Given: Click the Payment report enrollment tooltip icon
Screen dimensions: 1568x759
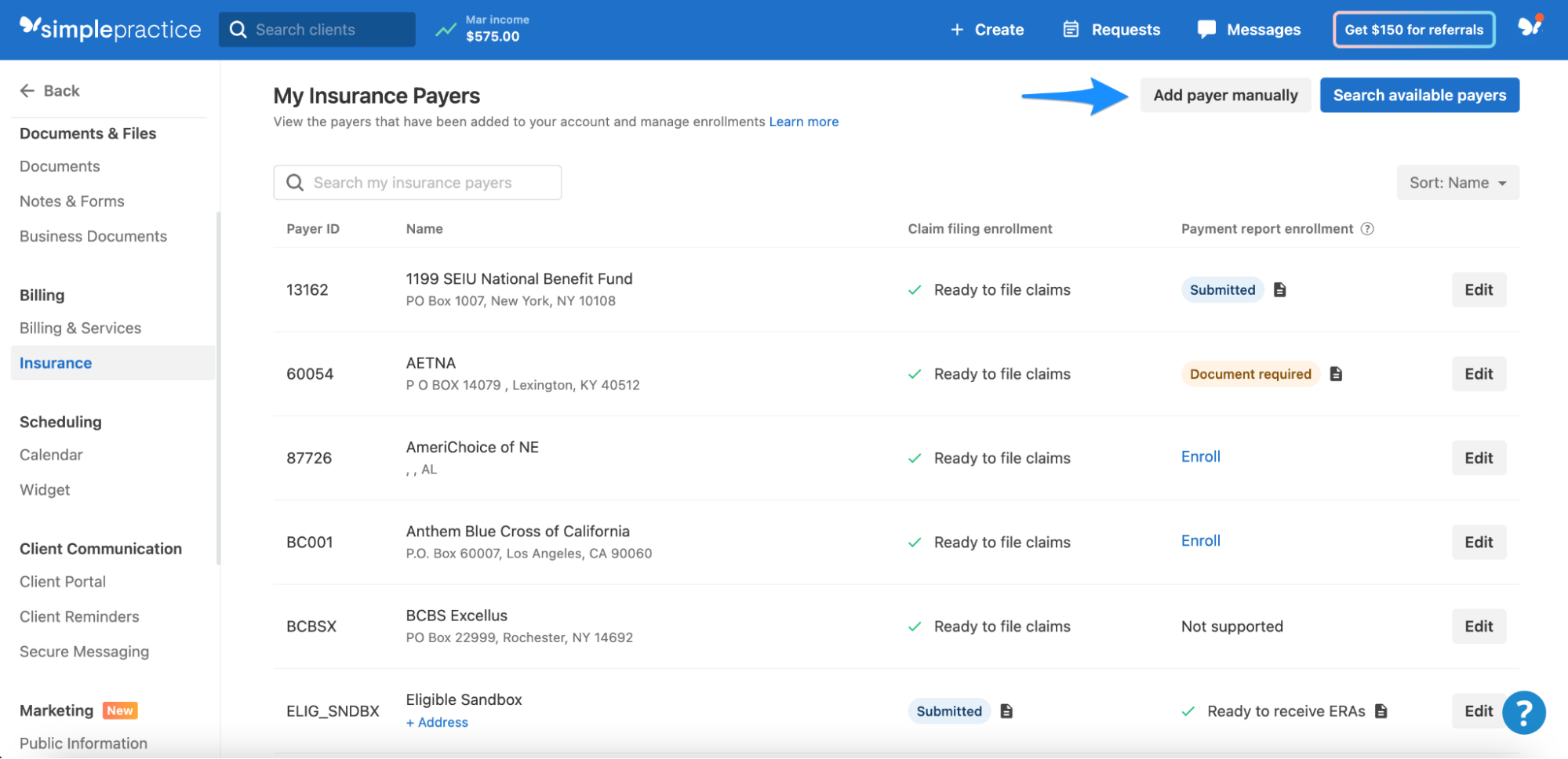Looking at the screenshot, I should click(x=1368, y=228).
